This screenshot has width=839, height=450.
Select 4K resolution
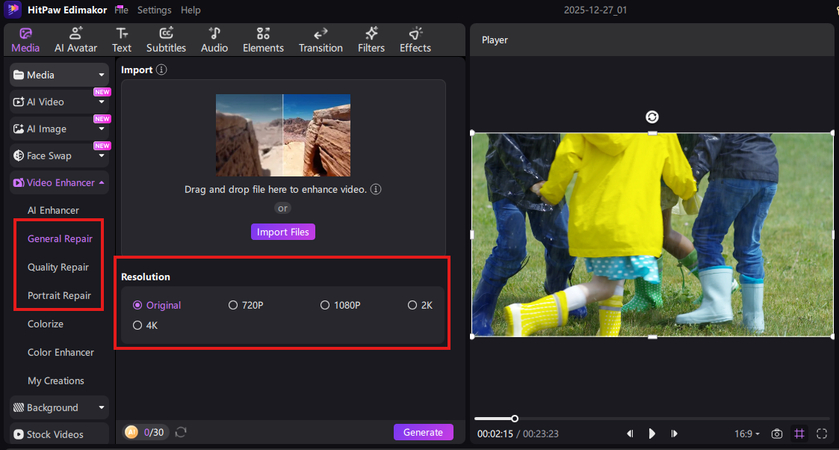[145, 325]
